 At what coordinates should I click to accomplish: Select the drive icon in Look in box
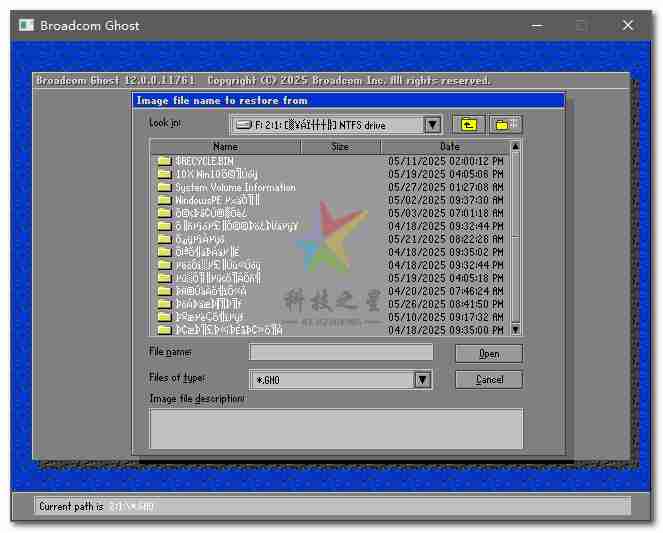click(x=244, y=125)
